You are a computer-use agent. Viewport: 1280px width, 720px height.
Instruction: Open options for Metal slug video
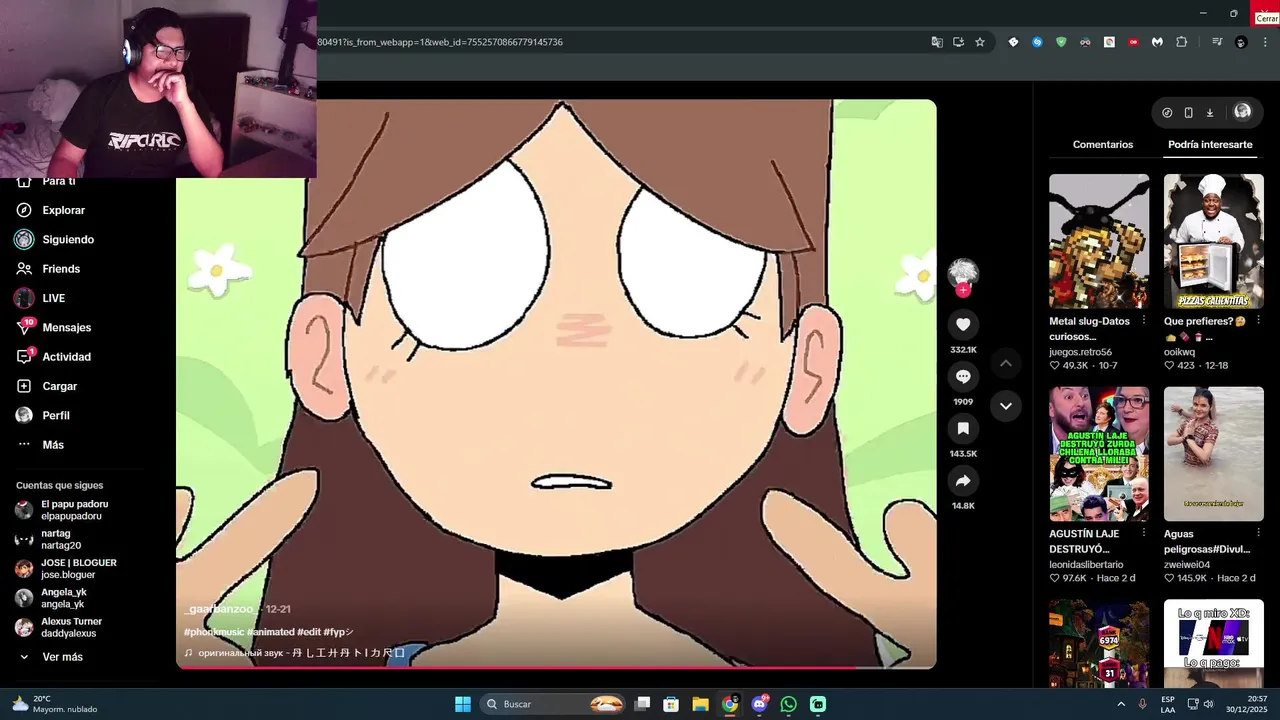1144,321
